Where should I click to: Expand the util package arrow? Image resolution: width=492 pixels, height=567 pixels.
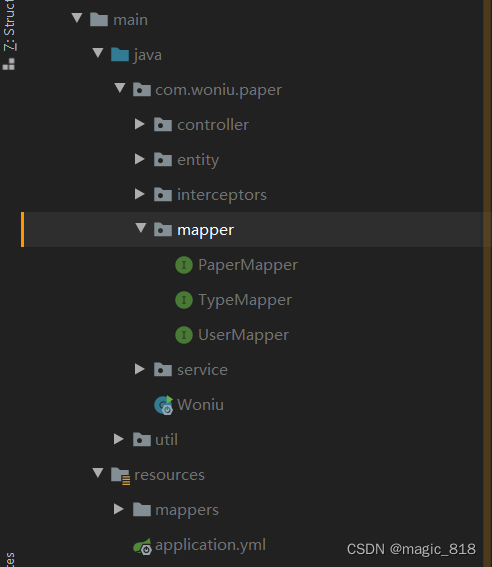tap(119, 439)
